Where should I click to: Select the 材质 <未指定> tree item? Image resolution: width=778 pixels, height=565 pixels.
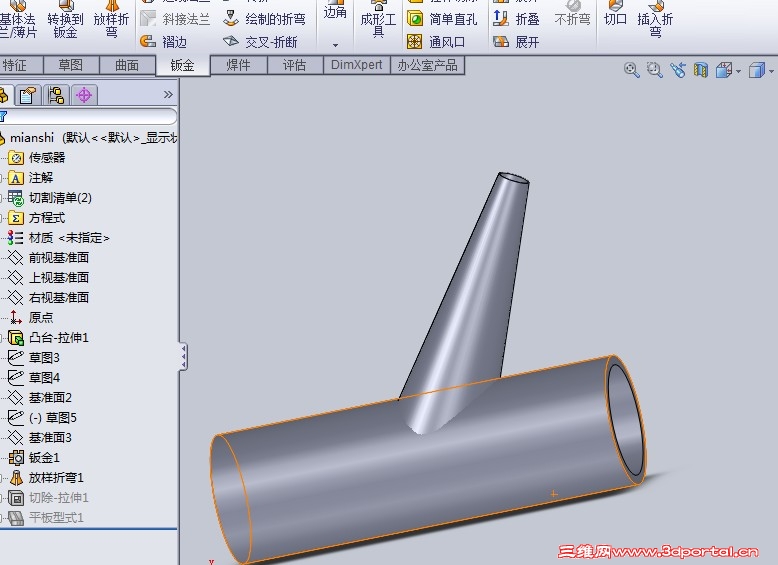click(59, 238)
